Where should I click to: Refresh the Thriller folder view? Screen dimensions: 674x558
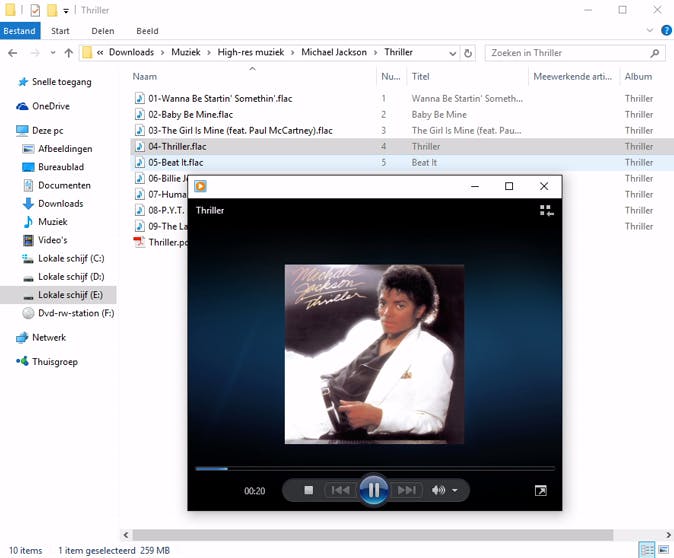[x=467, y=53]
